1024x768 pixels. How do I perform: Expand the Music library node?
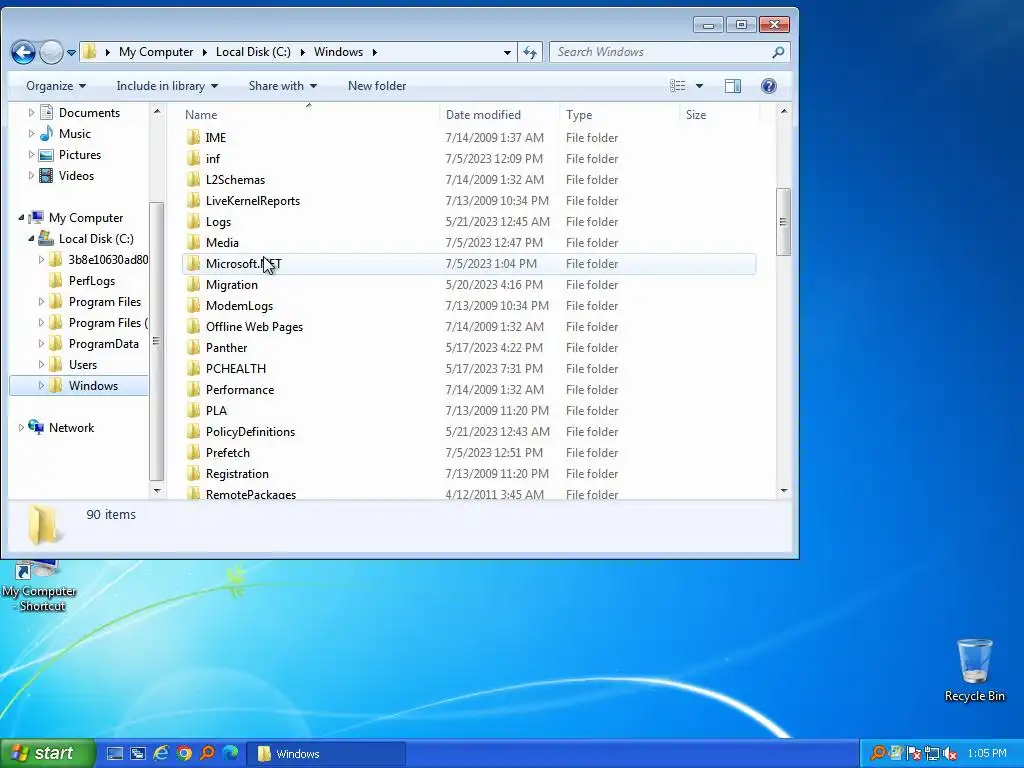[x=31, y=134]
